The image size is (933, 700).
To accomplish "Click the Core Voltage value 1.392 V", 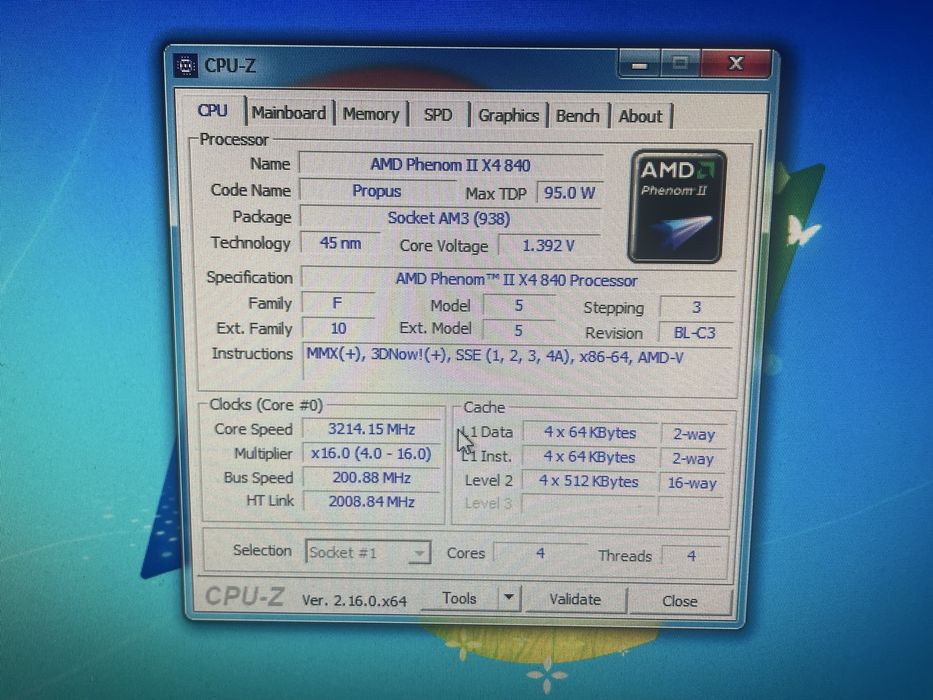I will pyautogui.click(x=549, y=245).
